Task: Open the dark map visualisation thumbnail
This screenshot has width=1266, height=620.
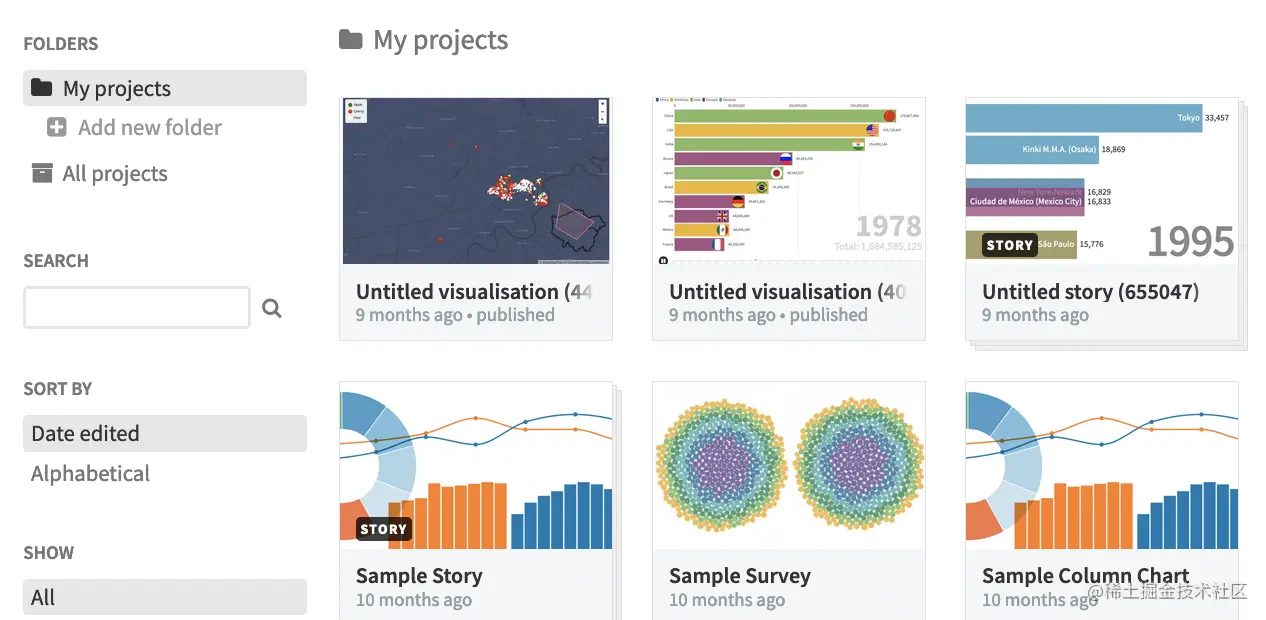Action: [x=476, y=181]
